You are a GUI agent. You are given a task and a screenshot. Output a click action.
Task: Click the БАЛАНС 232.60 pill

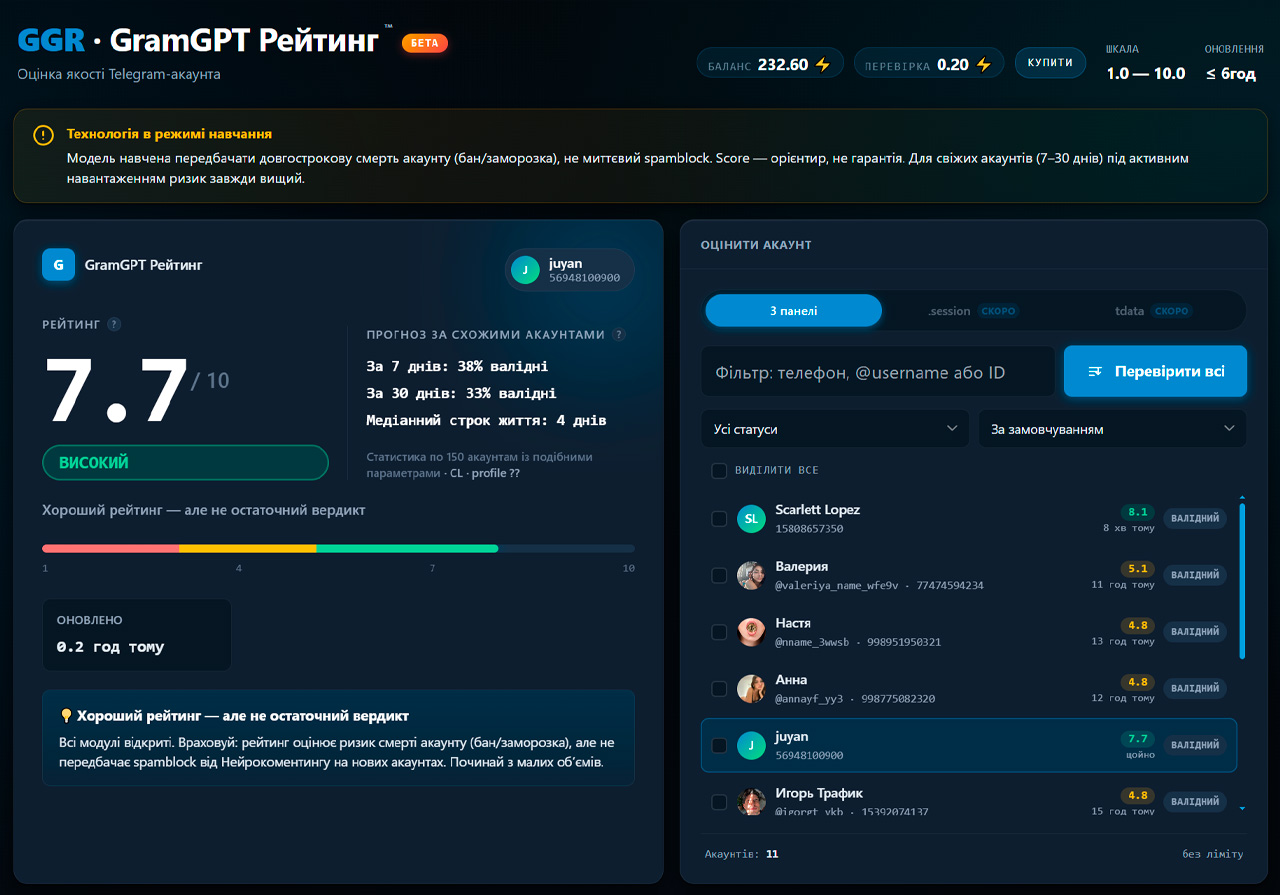[770, 64]
